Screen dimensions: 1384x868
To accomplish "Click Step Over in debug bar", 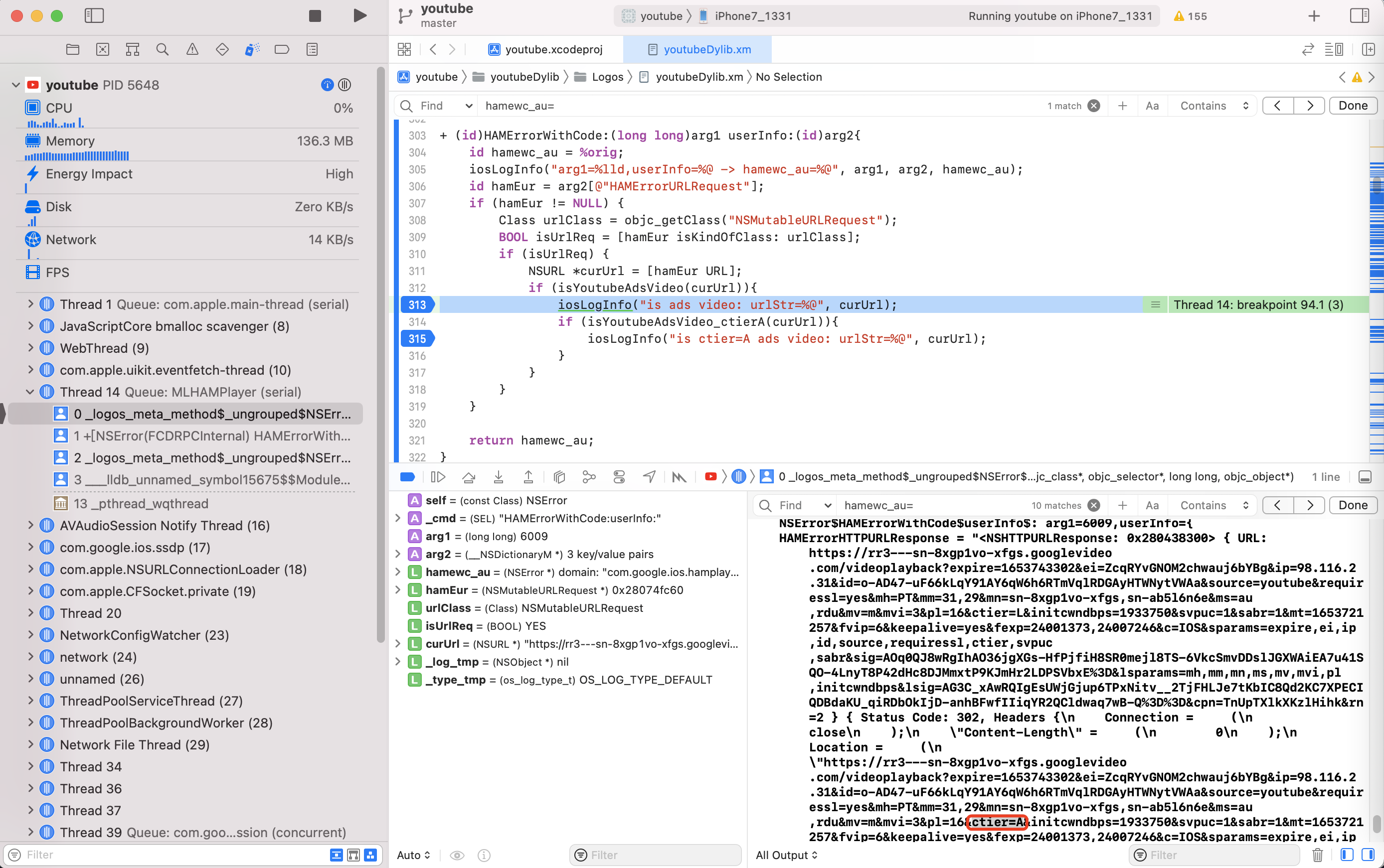I will tap(469, 477).
